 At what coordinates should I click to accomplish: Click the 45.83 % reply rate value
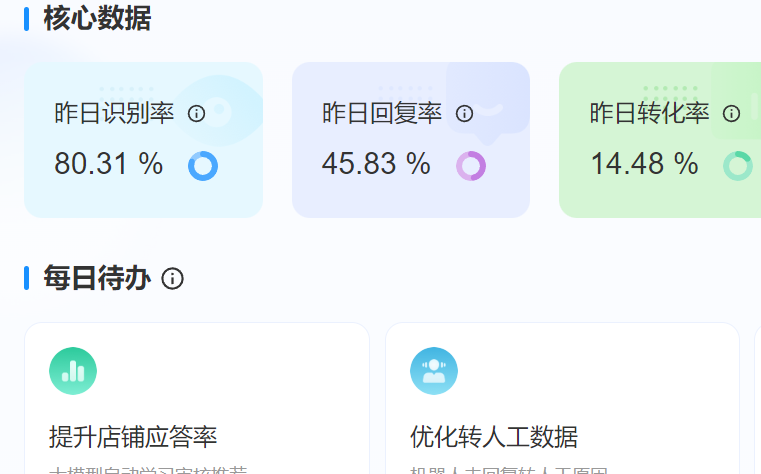pyautogui.click(x=376, y=164)
